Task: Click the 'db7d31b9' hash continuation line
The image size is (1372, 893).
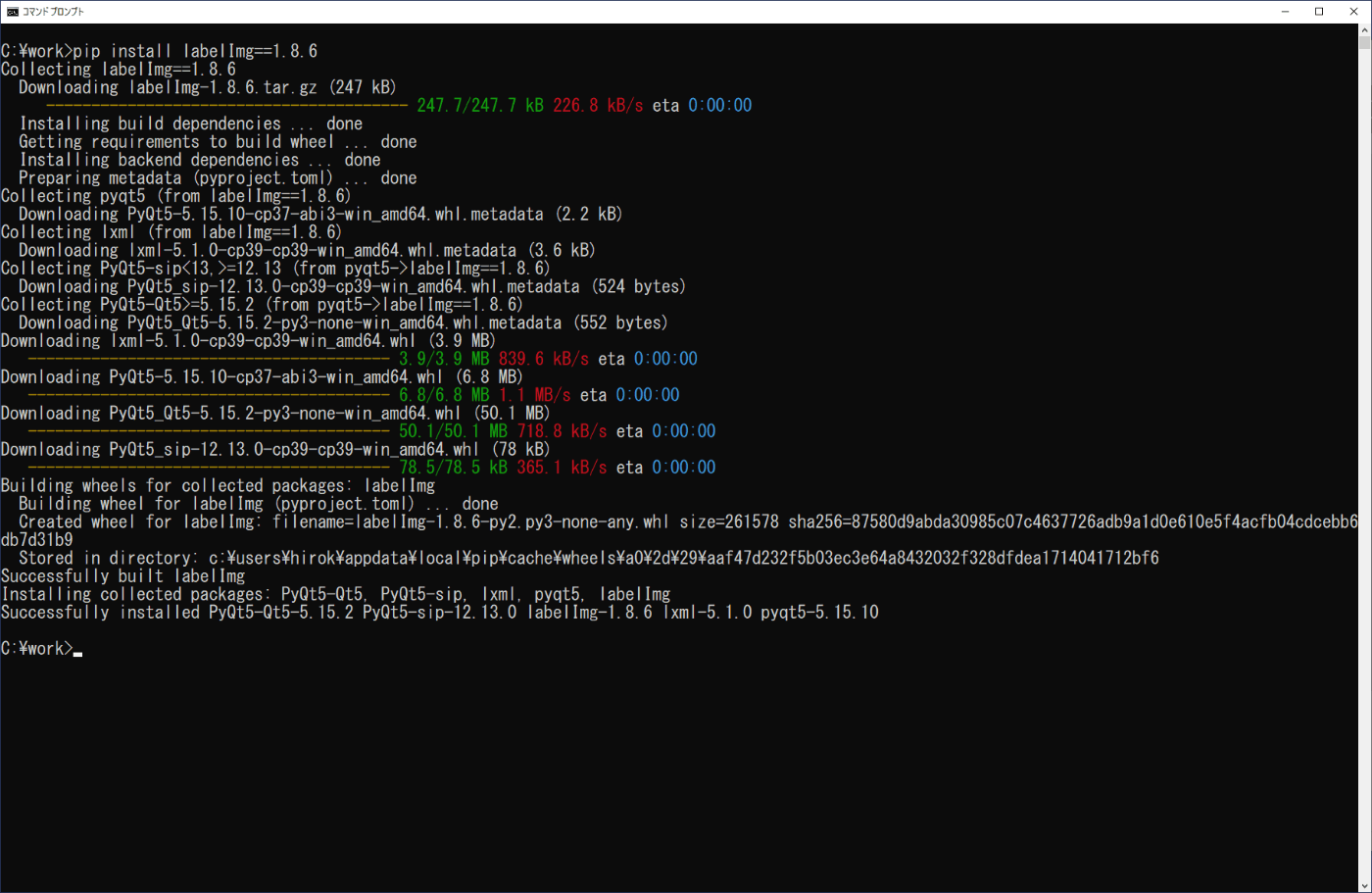Action: point(37,540)
